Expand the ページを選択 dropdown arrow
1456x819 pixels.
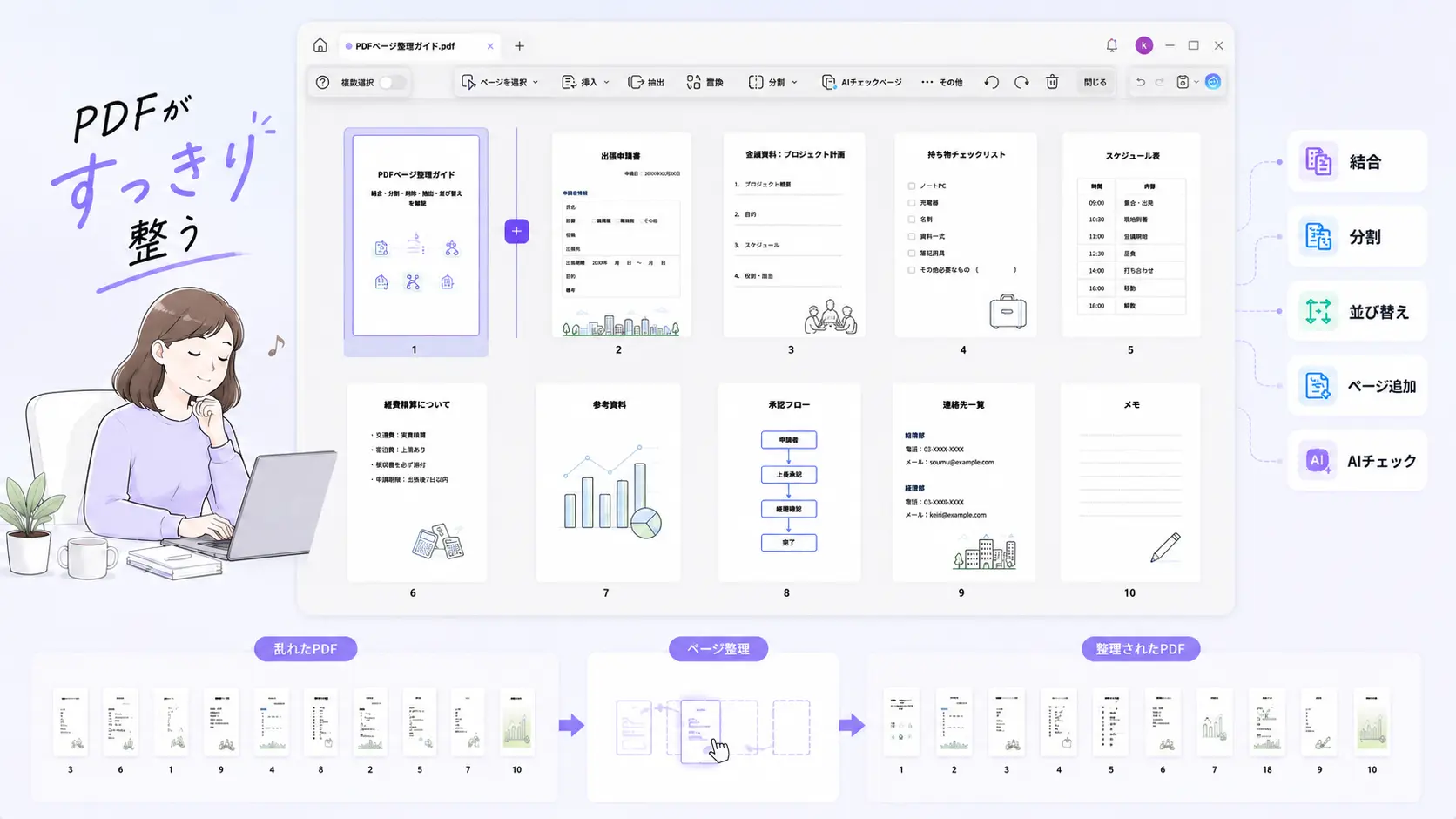[536, 82]
